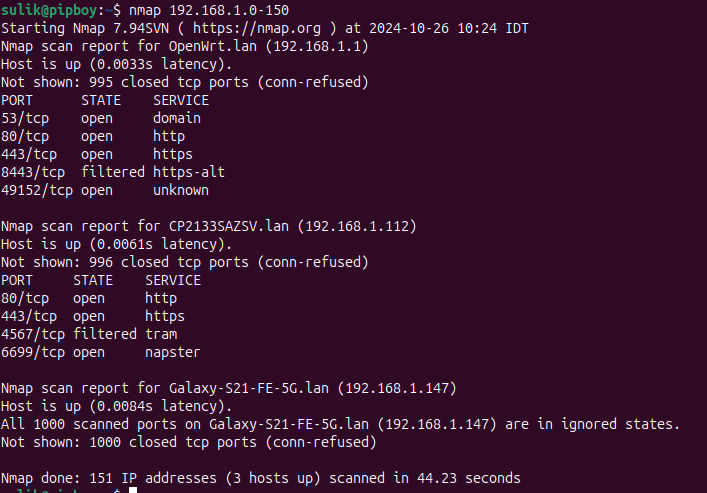Viewport: 707px width, 493px height.
Task: Click the 8443/tcp filtered https-alt row
Action: (113, 172)
